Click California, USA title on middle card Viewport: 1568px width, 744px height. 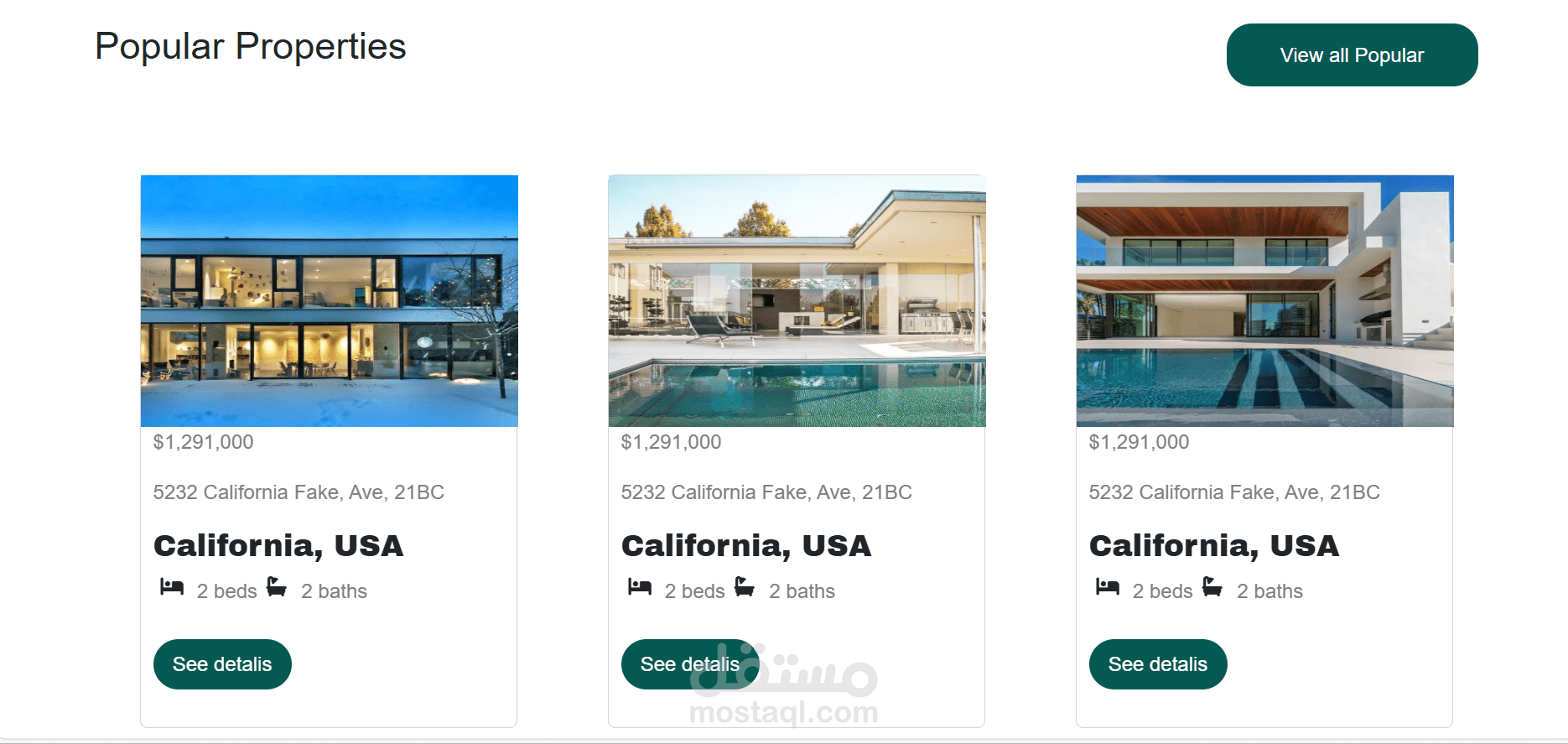(x=746, y=546)
